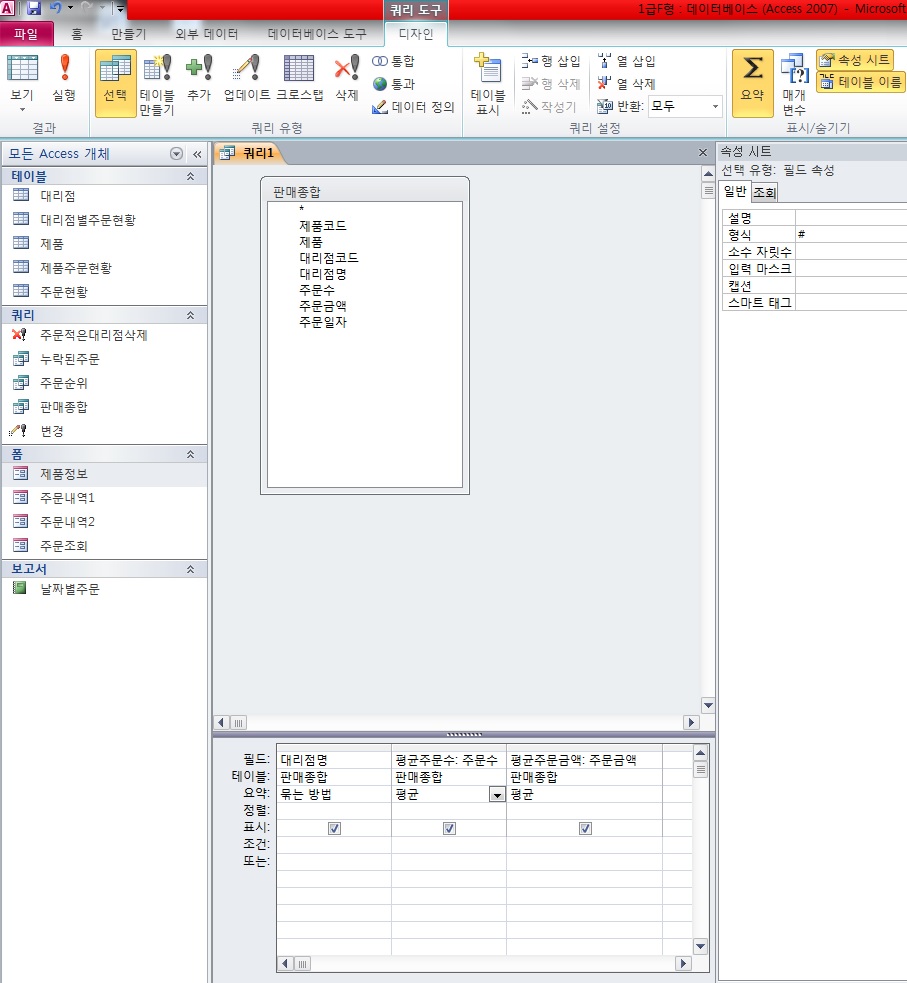Viewport: 907px width, 983px height.
Task: Switch to the 만들기 ribbon tab
Action: click(128, 34)
